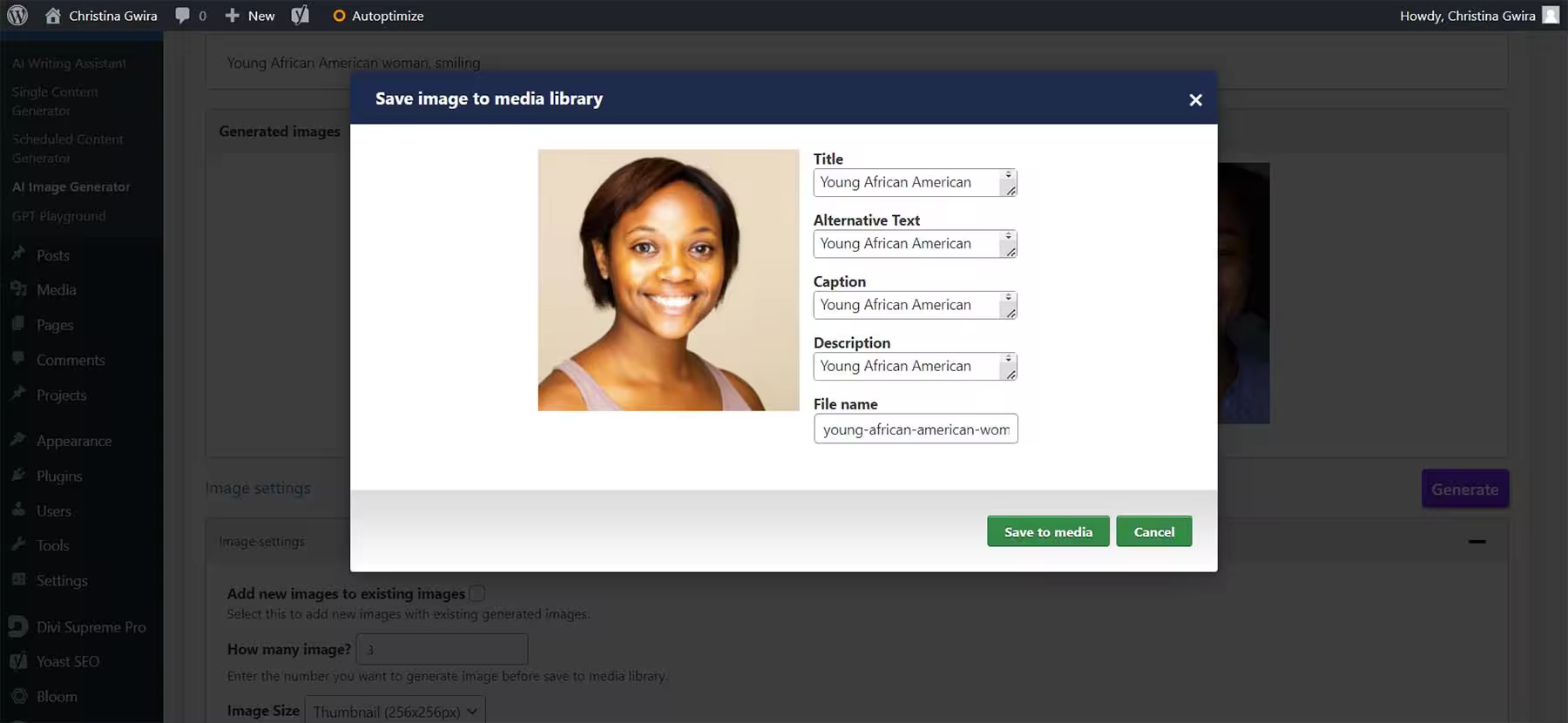
Task: Open the comments bubble icon in admin bar
Action: (x=182, y=16)
